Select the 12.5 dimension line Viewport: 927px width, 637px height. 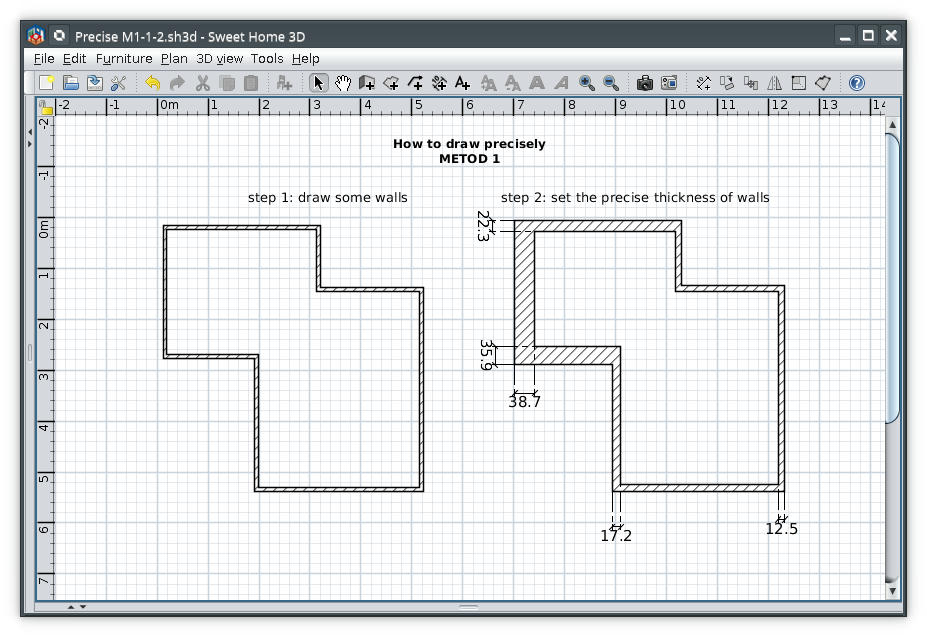point(782,519)
